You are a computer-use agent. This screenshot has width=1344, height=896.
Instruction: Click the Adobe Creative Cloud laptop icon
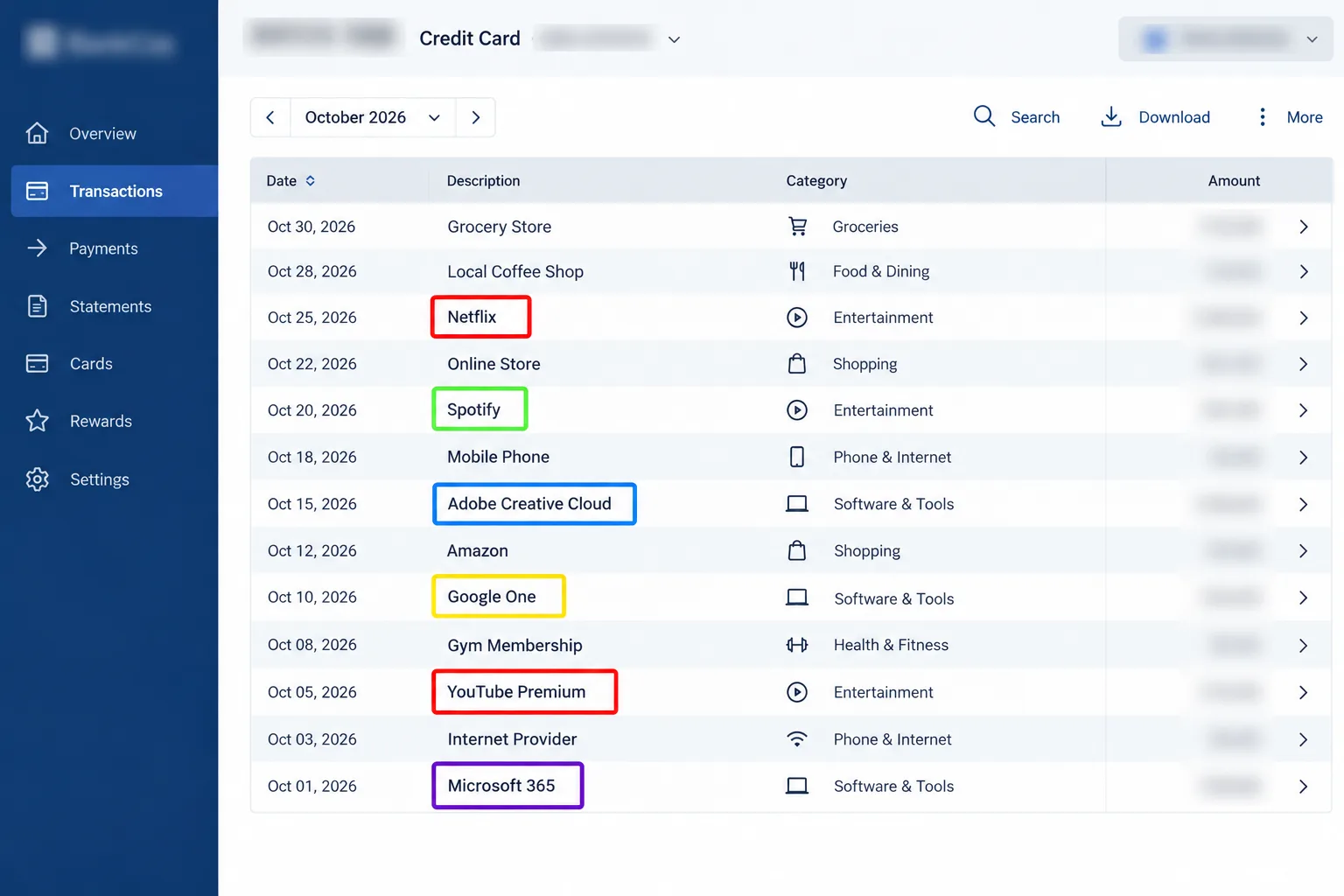coord(797,504)
